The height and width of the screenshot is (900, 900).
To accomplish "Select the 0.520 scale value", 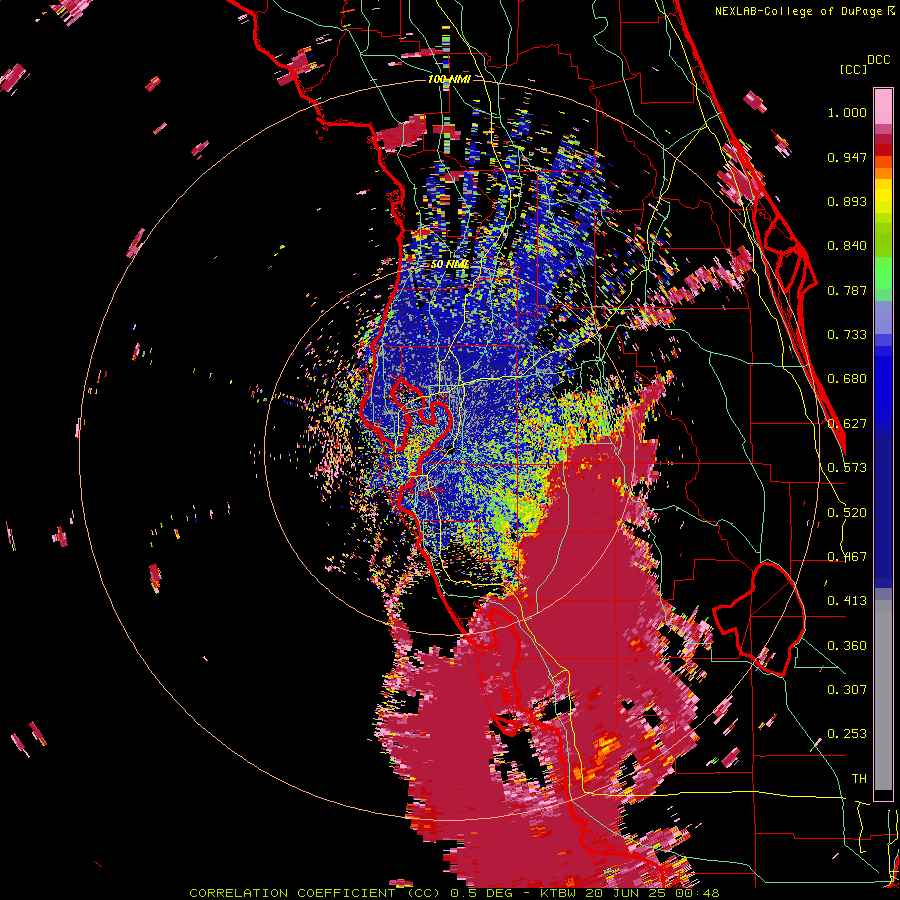I will (x=847, y=513).
